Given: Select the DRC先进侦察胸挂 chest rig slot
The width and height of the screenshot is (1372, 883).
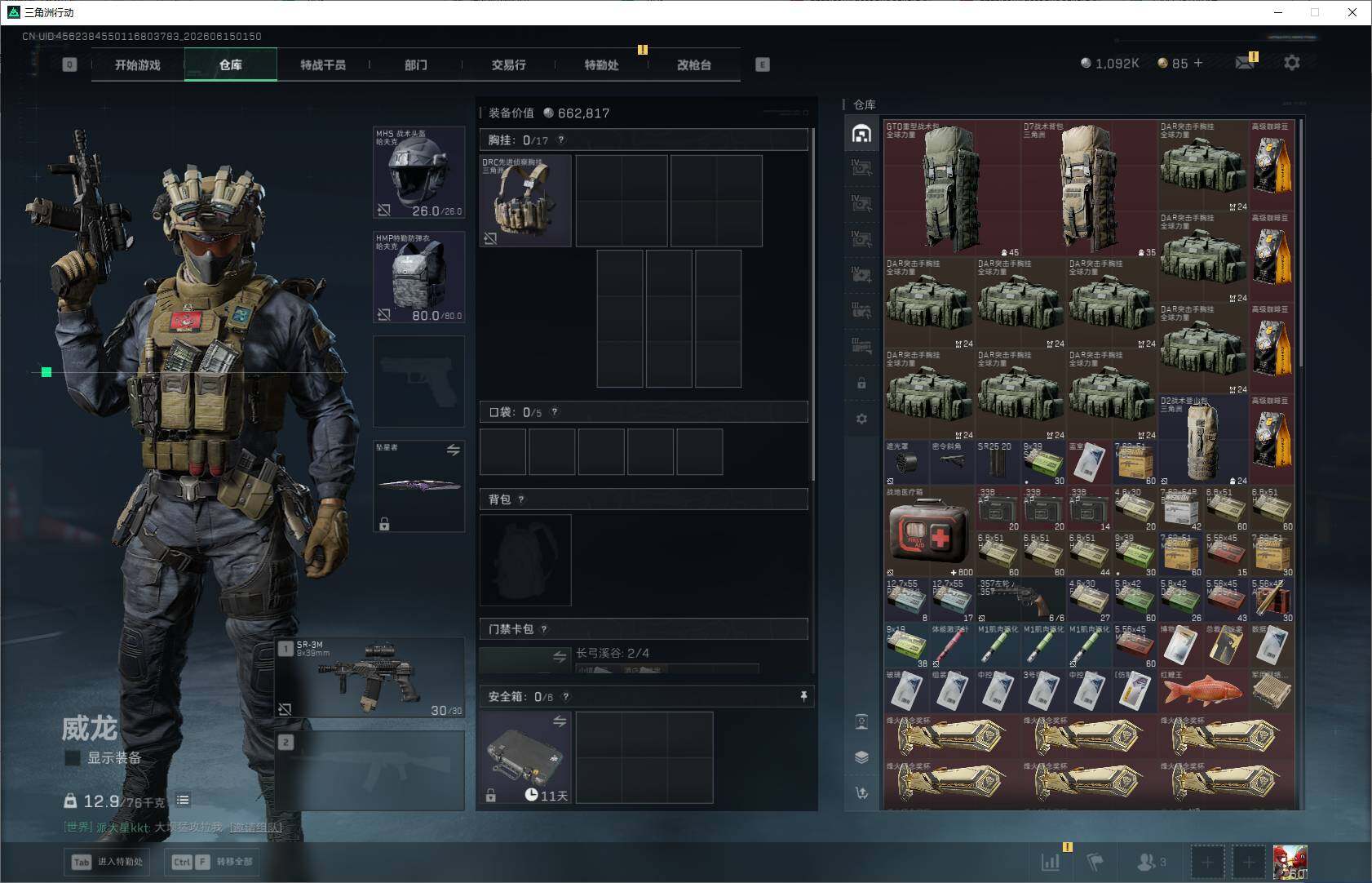Looking at the screenshot, I should (525, 201).
